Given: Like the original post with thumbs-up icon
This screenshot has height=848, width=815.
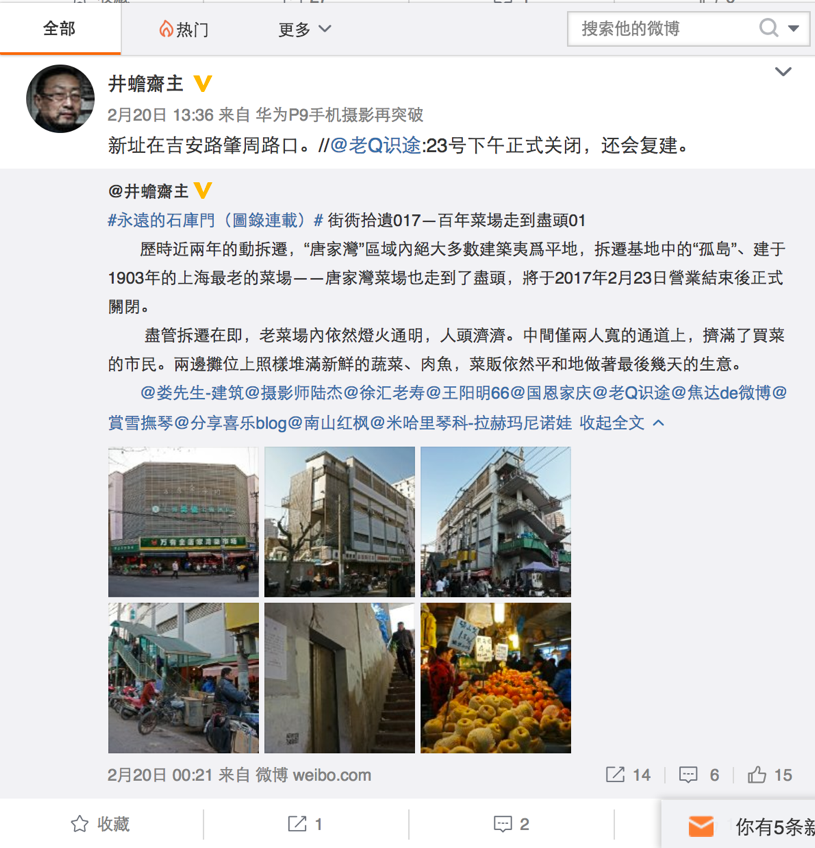Looking at the screenshot, I should [x=757, y=774].
